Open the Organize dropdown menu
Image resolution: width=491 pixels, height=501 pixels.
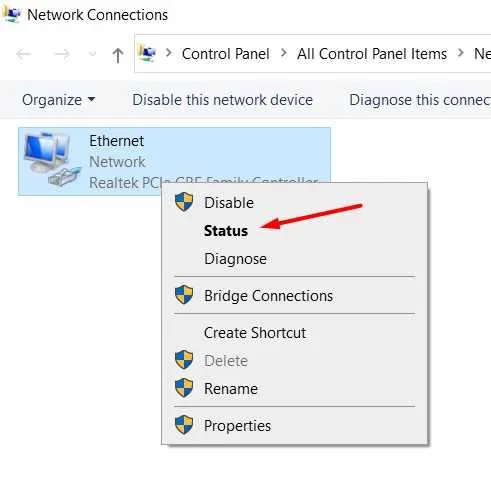coord(59,100)
